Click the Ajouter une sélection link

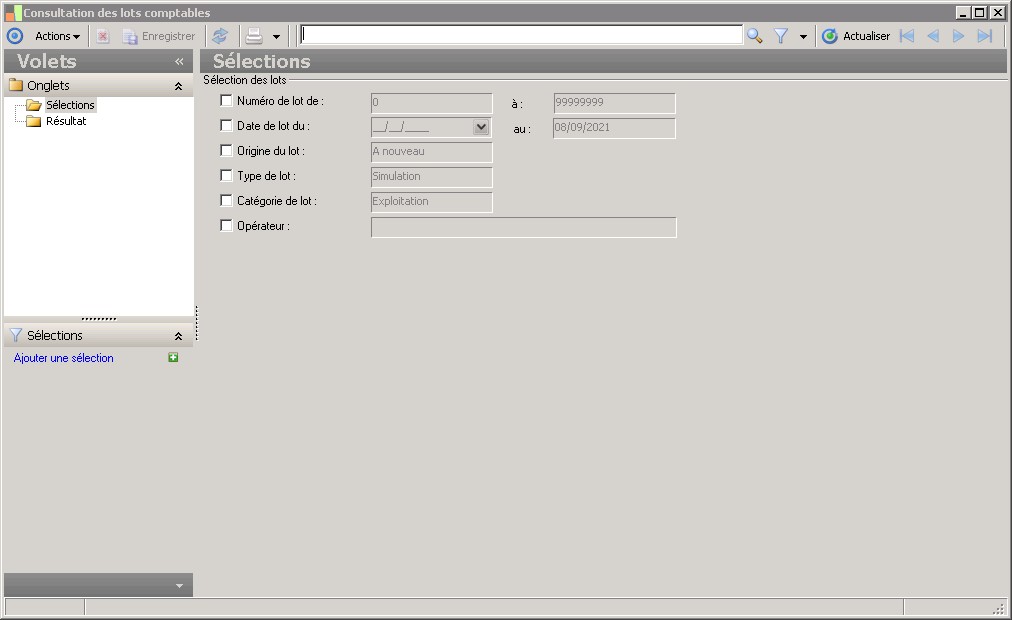[x=63, y=358]
